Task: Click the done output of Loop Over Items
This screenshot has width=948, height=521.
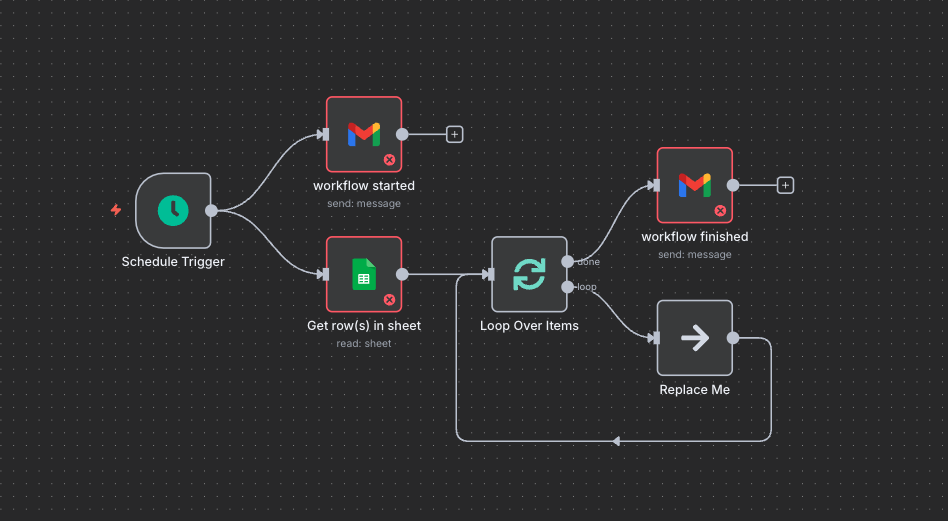Action: tap(567, 261)
